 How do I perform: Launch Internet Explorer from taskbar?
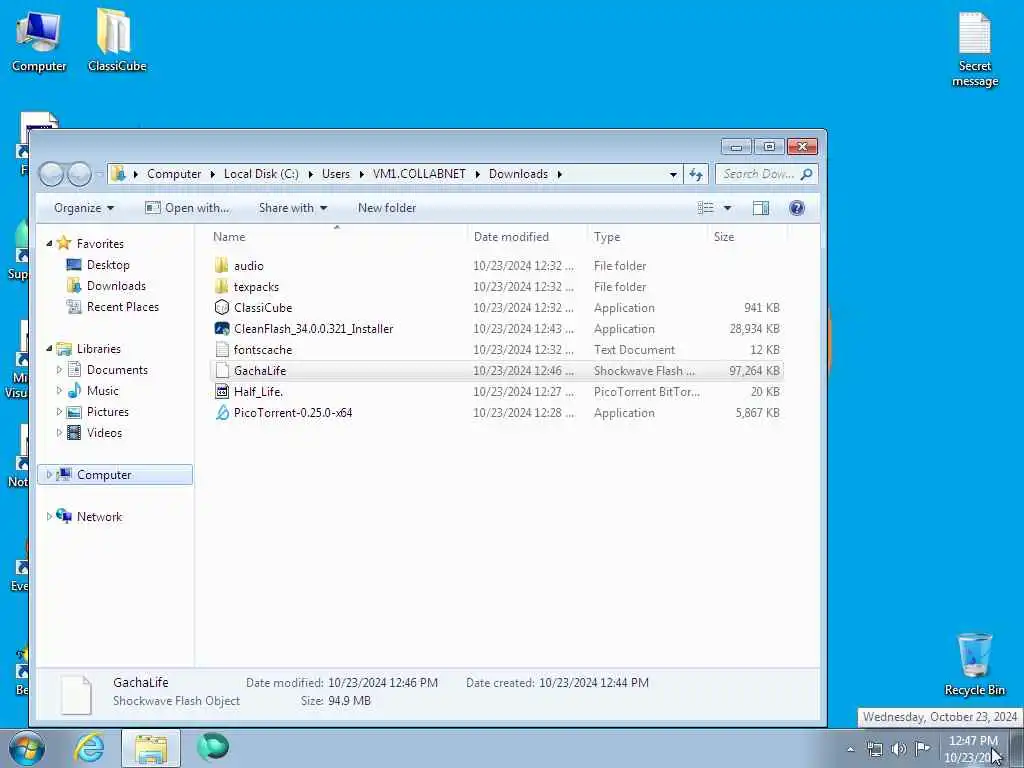89,748
